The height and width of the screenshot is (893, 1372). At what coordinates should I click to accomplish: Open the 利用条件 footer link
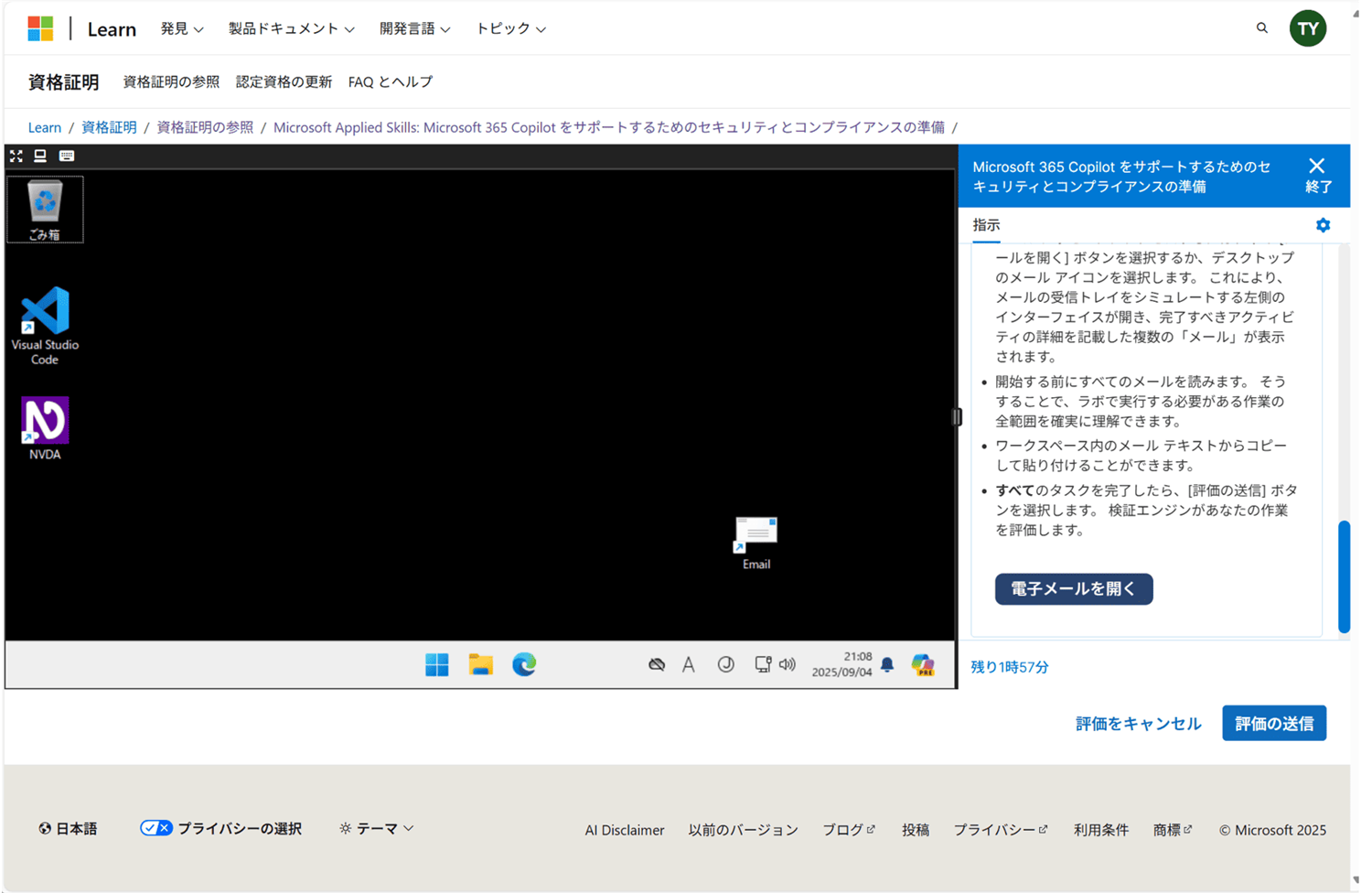(x=1101, y=830)
